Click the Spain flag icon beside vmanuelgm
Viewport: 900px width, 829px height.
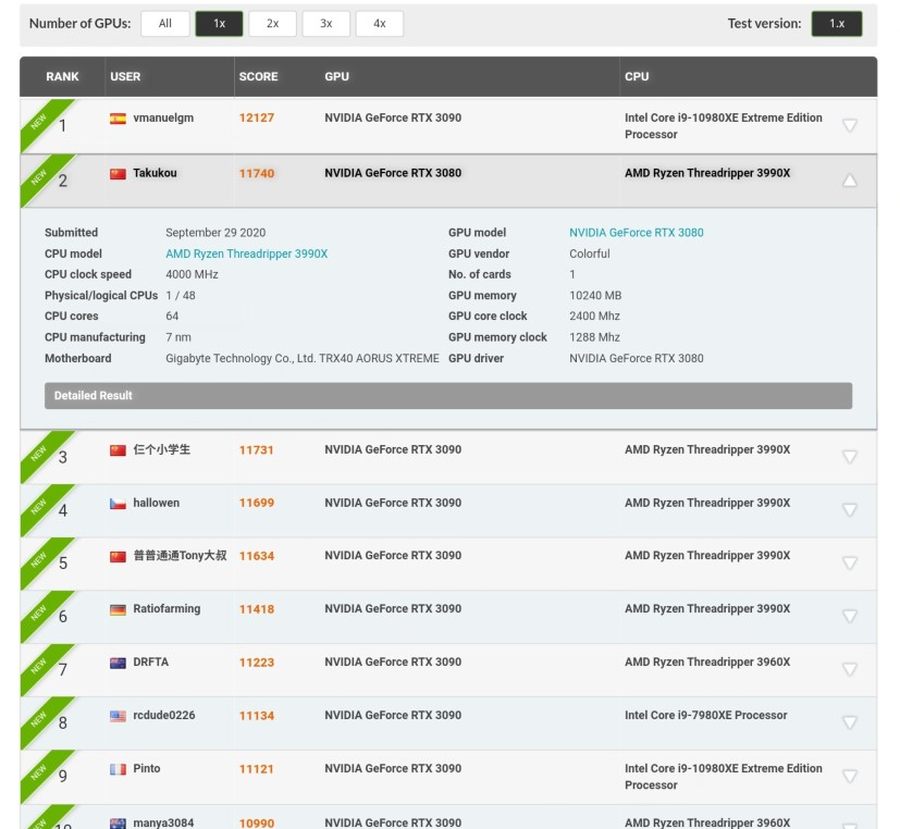[118, 118]
